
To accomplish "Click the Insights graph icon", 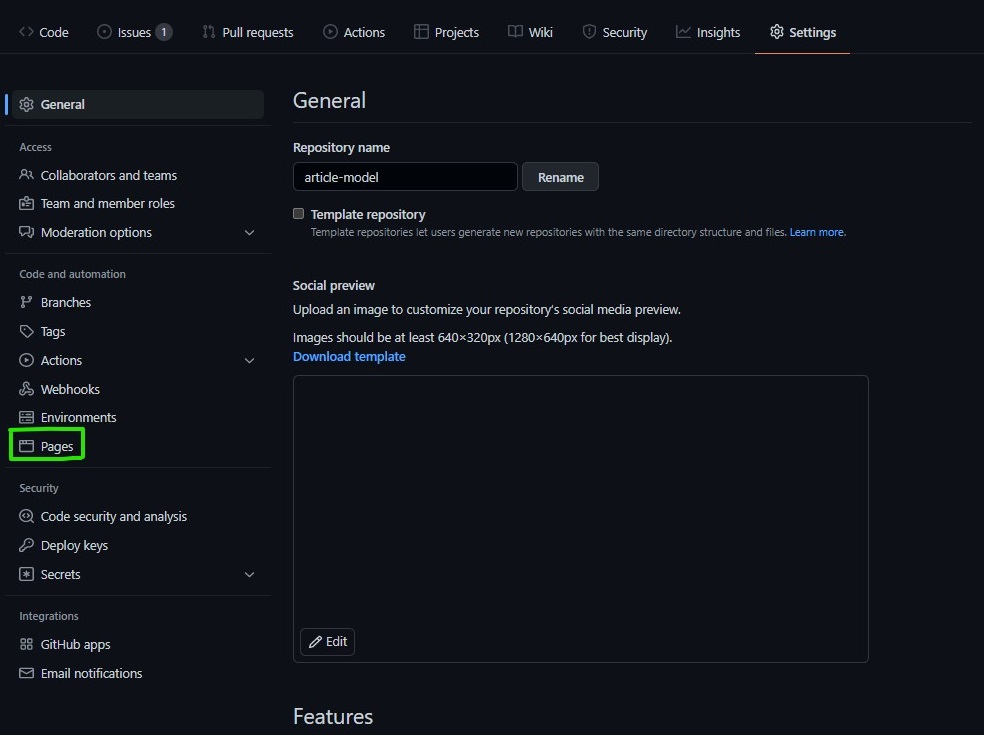I will click(x=683, y=32).
